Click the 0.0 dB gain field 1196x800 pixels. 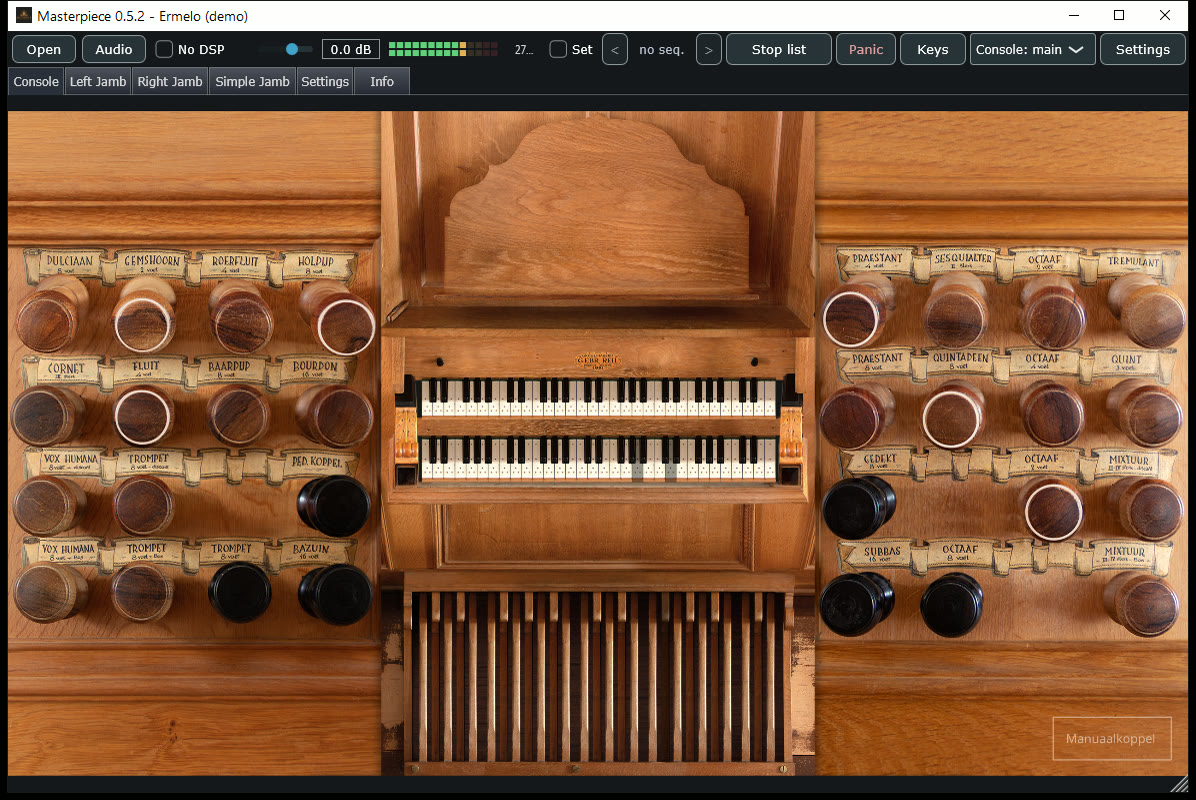(351, 50)
